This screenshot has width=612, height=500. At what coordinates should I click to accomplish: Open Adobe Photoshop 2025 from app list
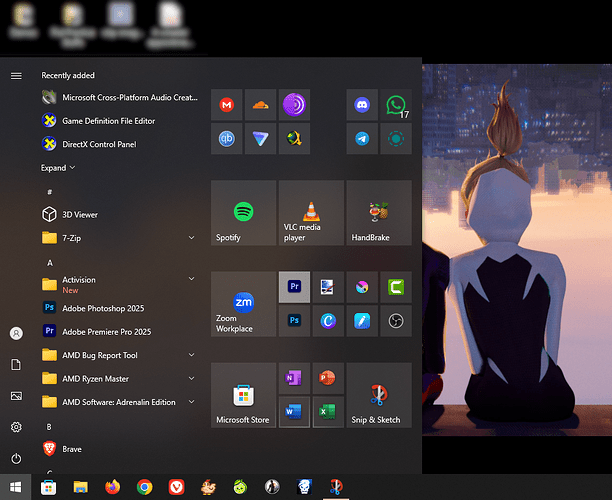tap(105, 308)
